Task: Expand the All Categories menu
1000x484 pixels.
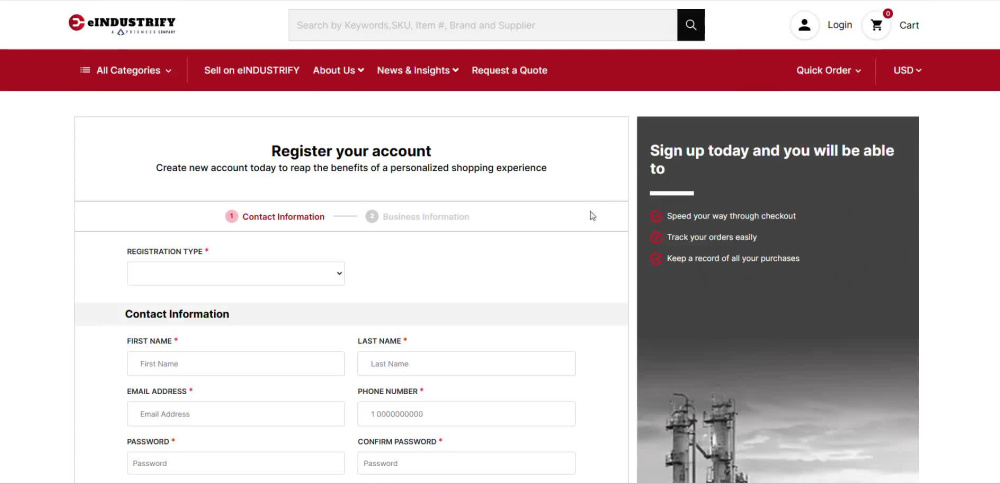Action: coord(126,70)
